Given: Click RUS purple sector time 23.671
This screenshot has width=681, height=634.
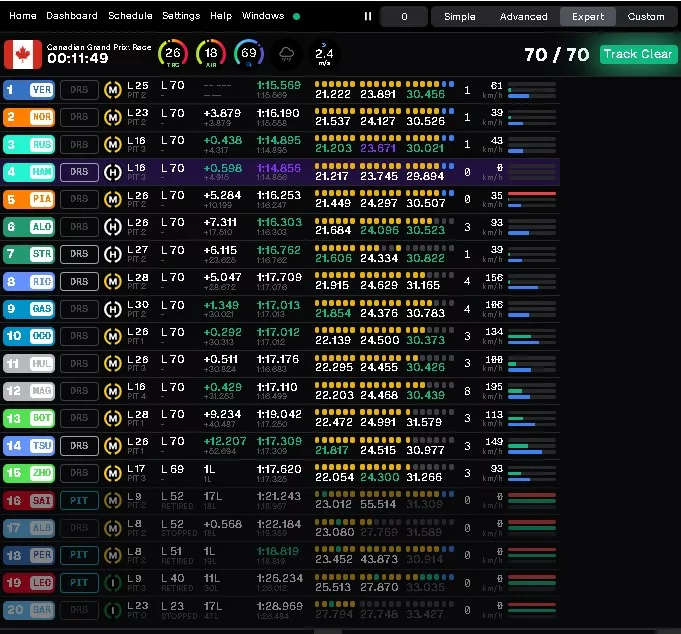Looking at the screenshot, I should pos(378,149).
